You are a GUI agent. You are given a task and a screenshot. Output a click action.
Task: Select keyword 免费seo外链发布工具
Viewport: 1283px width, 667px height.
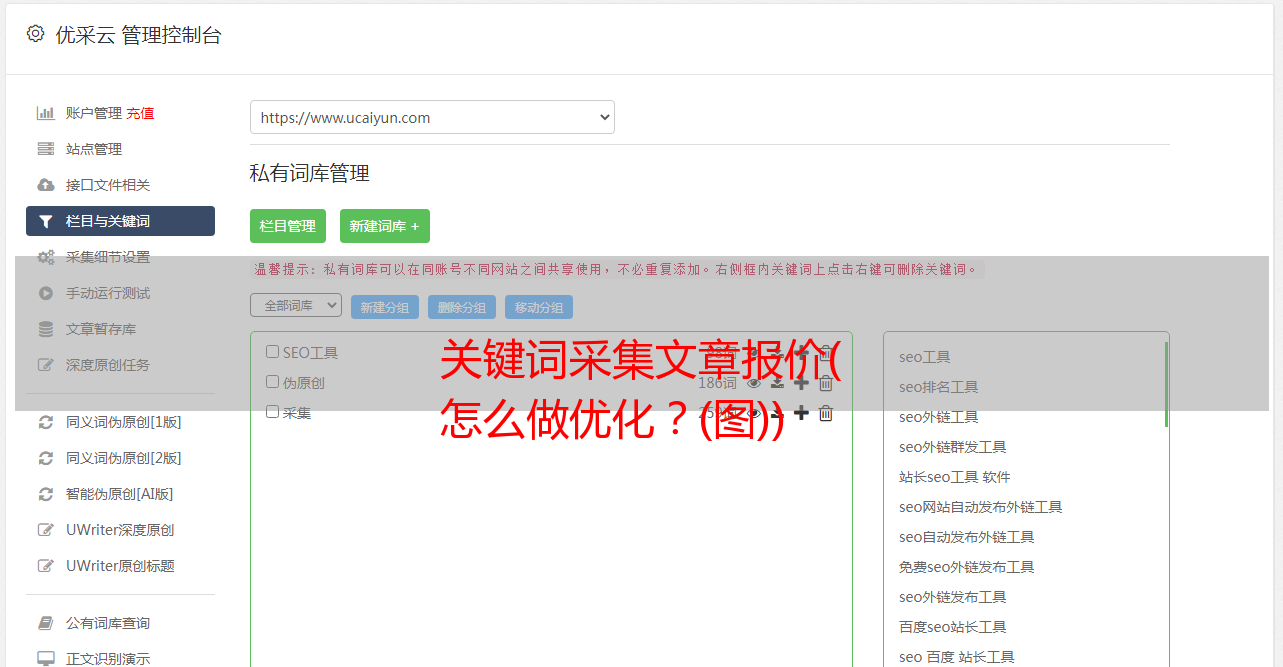[967, 567]
